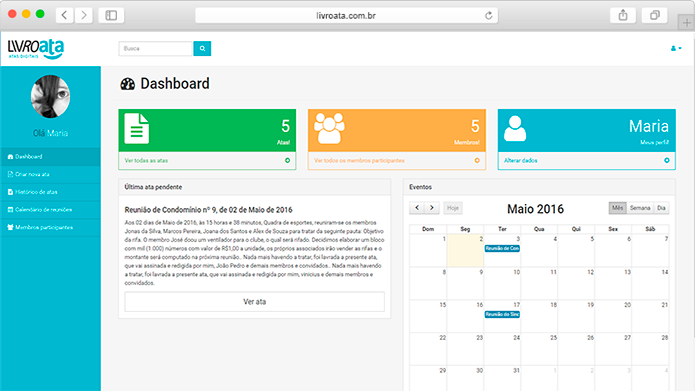
Task: Click the profile person icon on Maria card
Action: [x=515, y=129]
